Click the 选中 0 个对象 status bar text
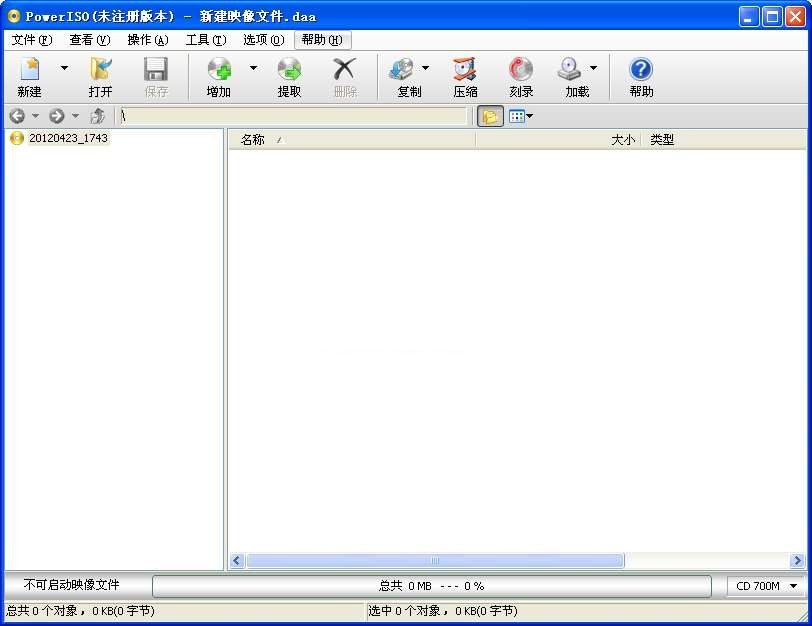Image resolution: width=812 pixels, height=626 pixels. [443, 611]
